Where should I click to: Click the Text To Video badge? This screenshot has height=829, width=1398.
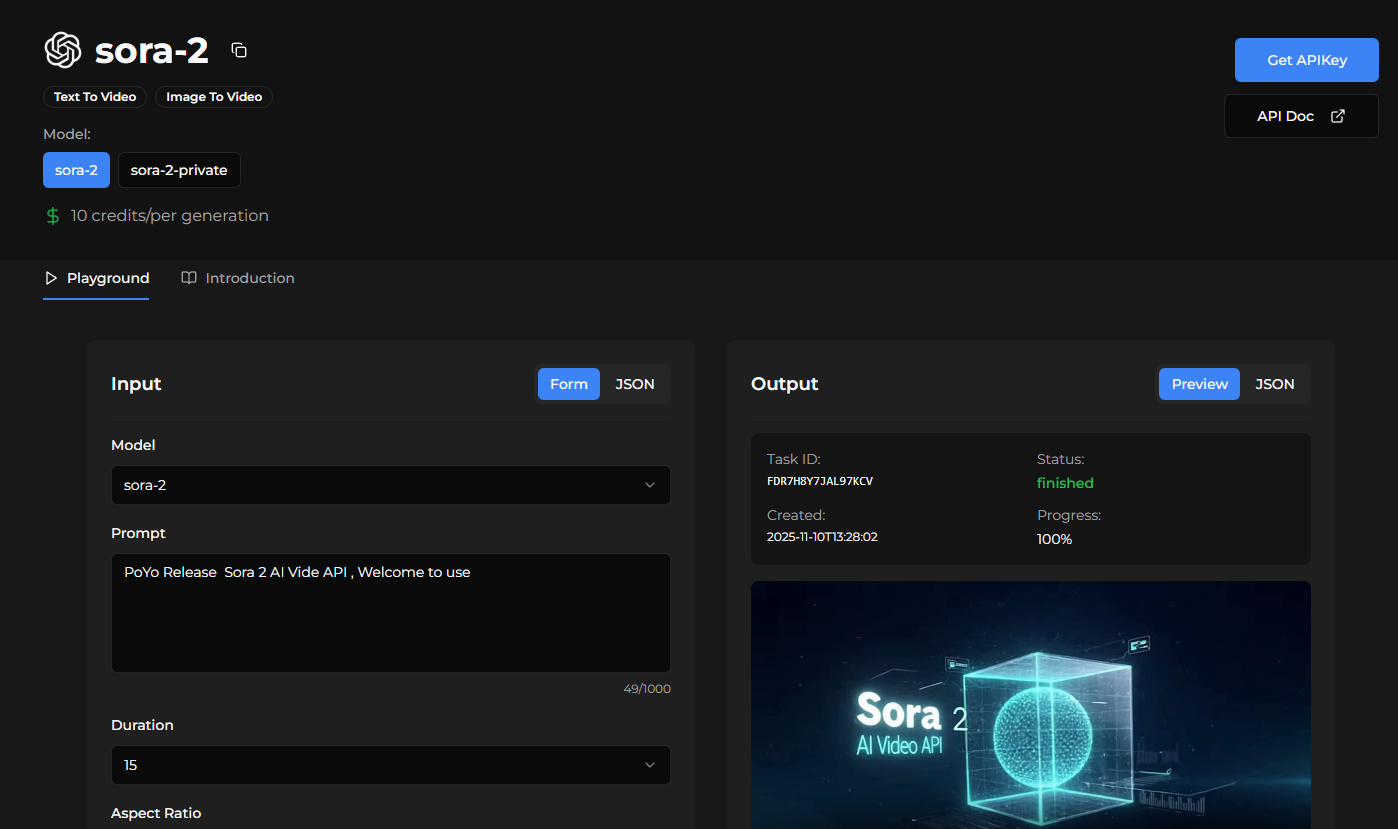click(94, 96)
